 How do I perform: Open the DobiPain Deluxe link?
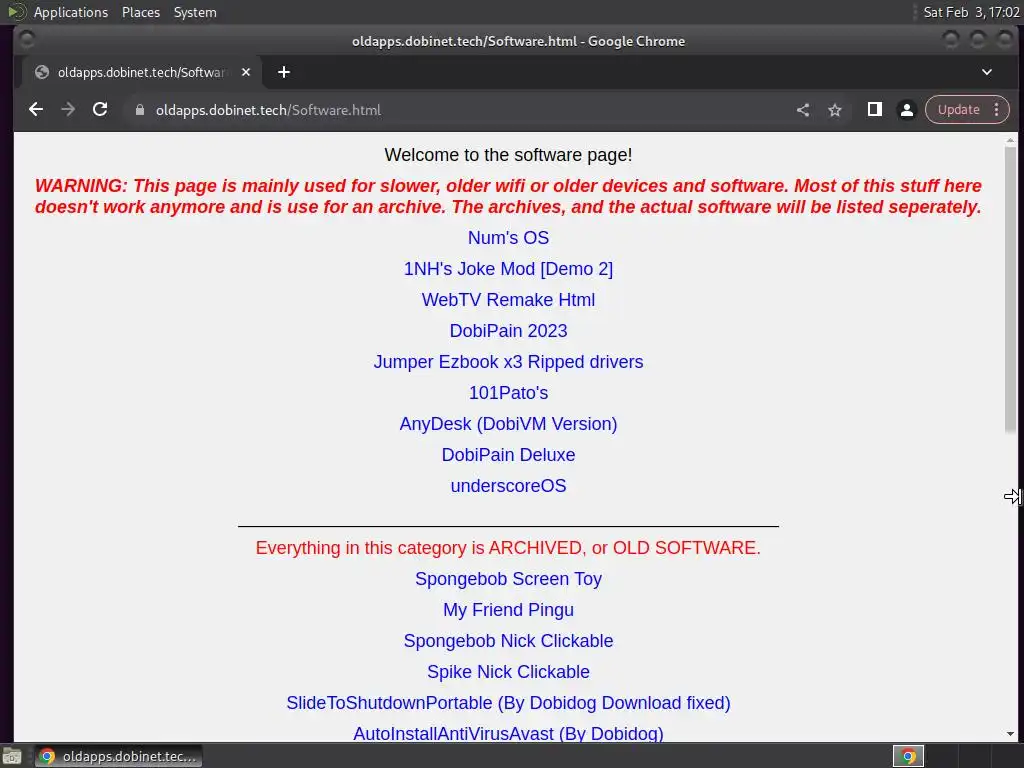click(x=508, y=455)
